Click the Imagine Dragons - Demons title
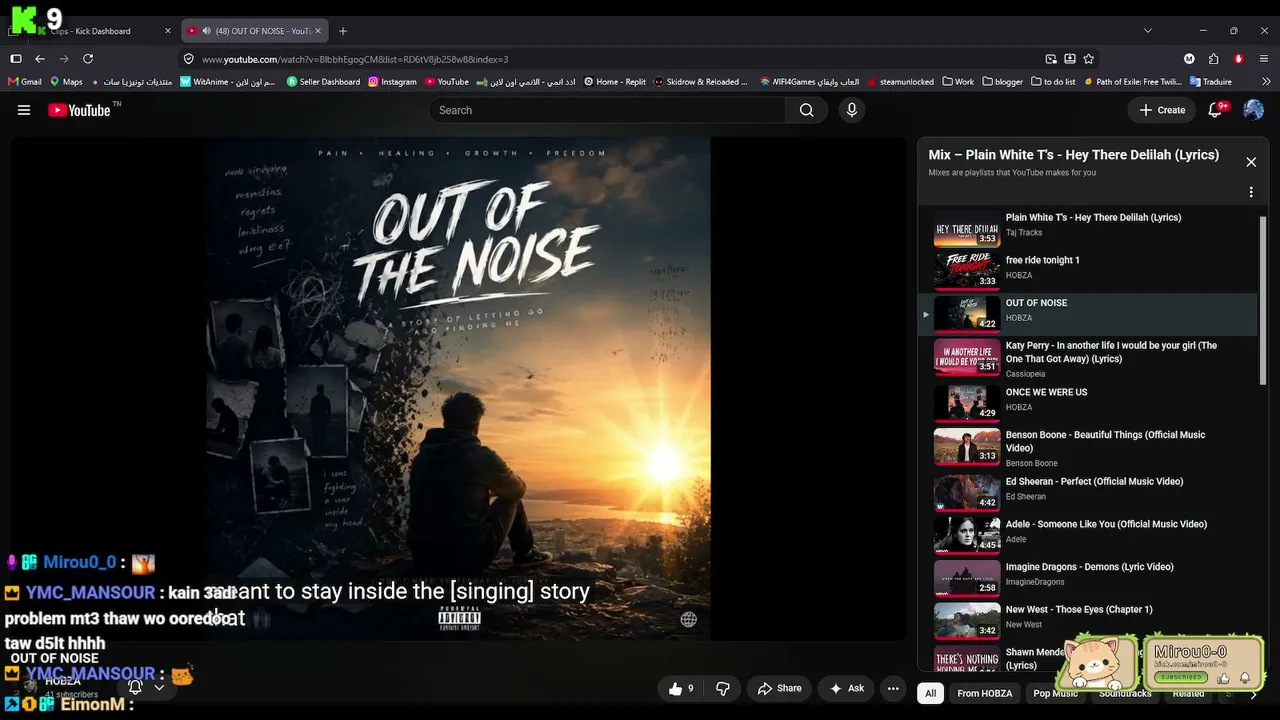 1092,567
